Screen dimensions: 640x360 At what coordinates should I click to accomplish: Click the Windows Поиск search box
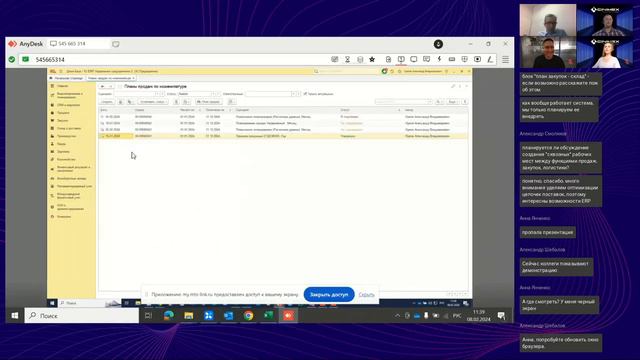click(82, 316)
